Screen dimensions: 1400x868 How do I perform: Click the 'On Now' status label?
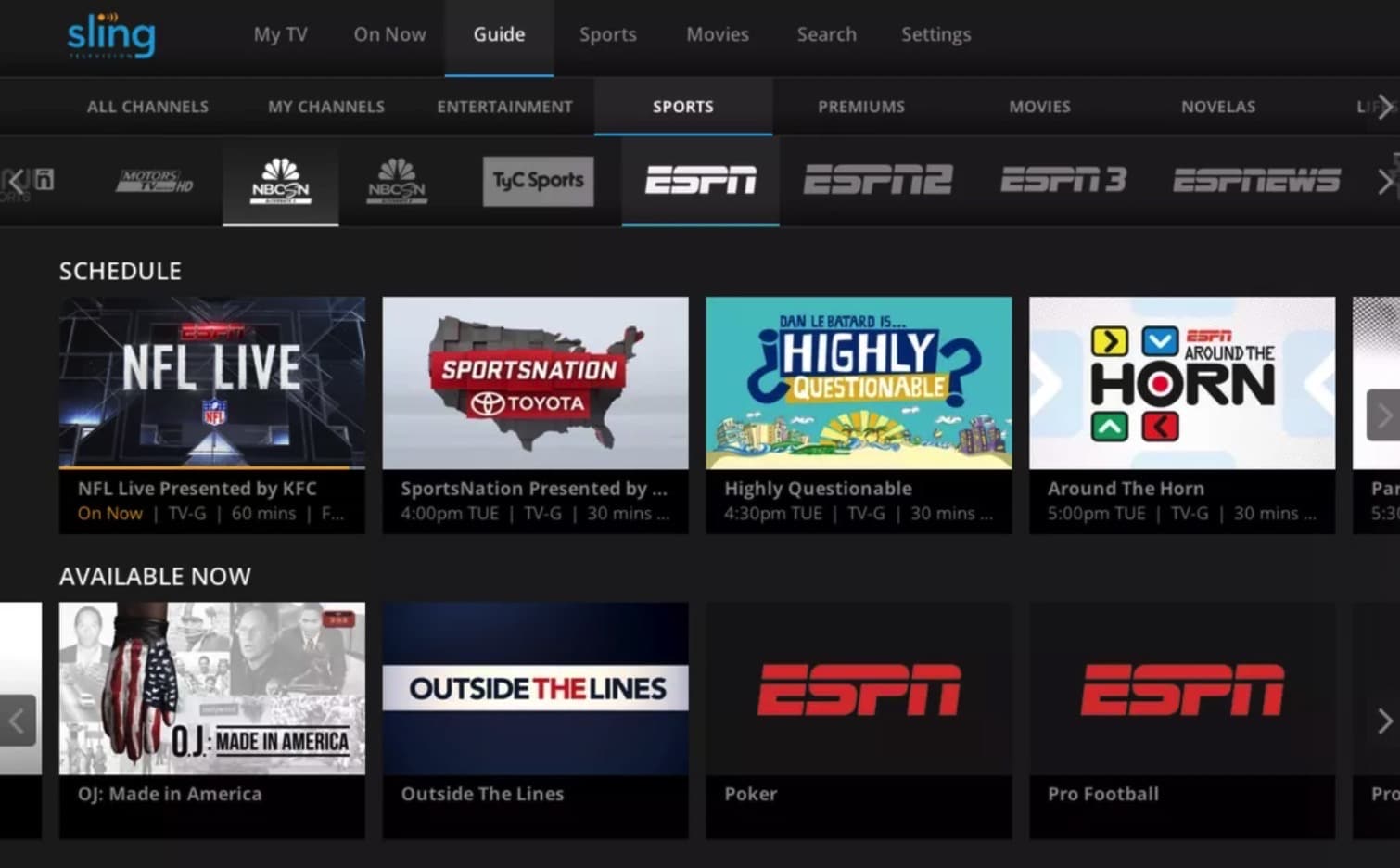click(110, 514)
